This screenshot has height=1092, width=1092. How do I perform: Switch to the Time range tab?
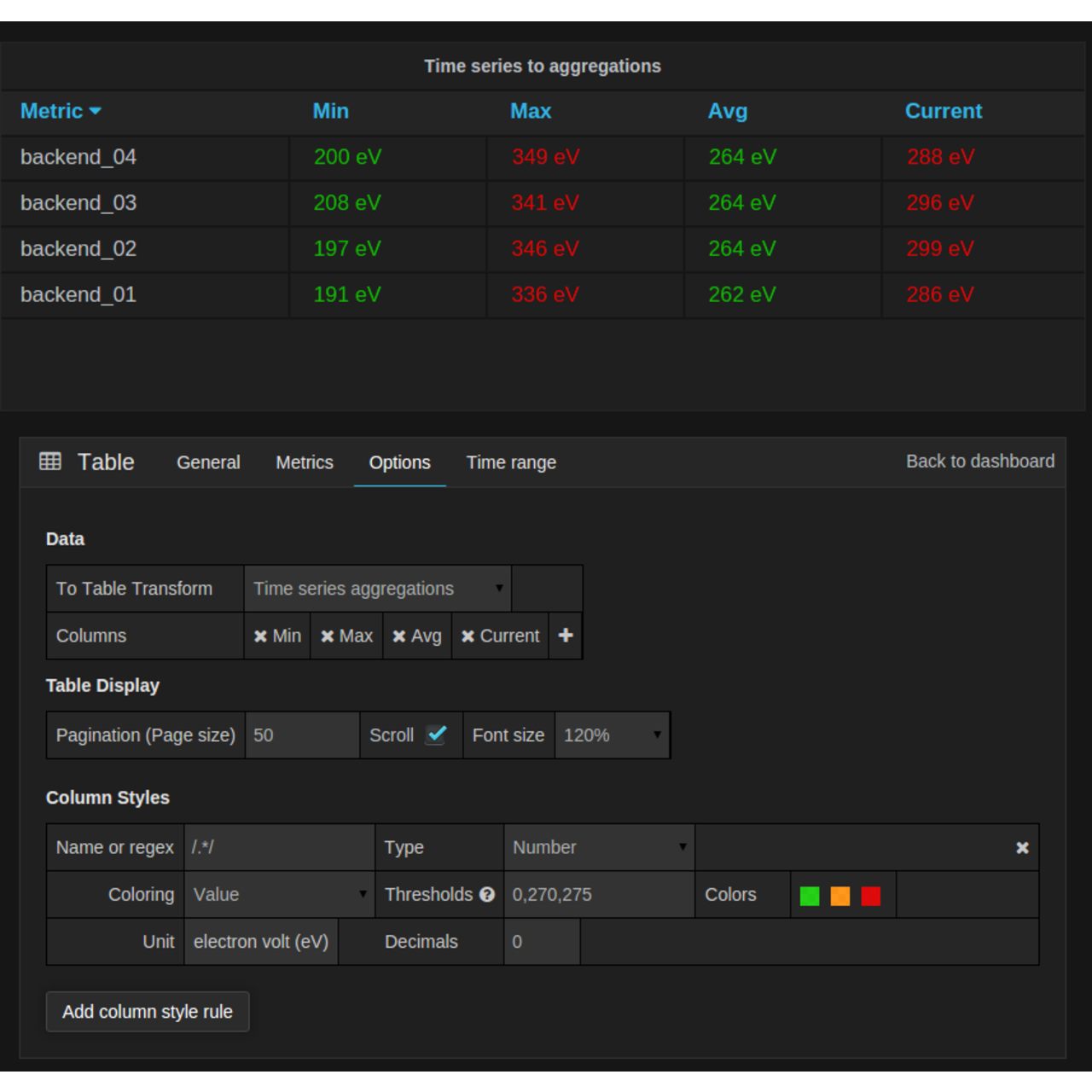point(510,462)
